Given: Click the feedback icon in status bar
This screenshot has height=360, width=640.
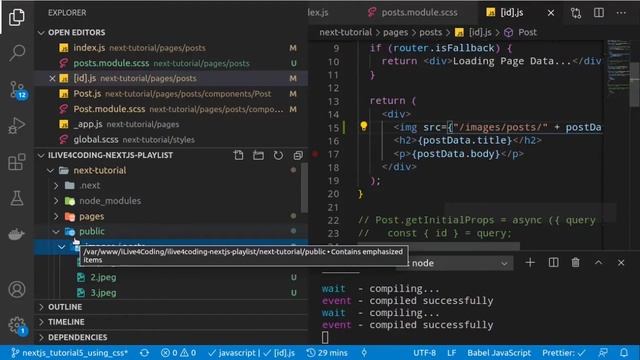Looking at the screenshot, I should click(603, 353).
